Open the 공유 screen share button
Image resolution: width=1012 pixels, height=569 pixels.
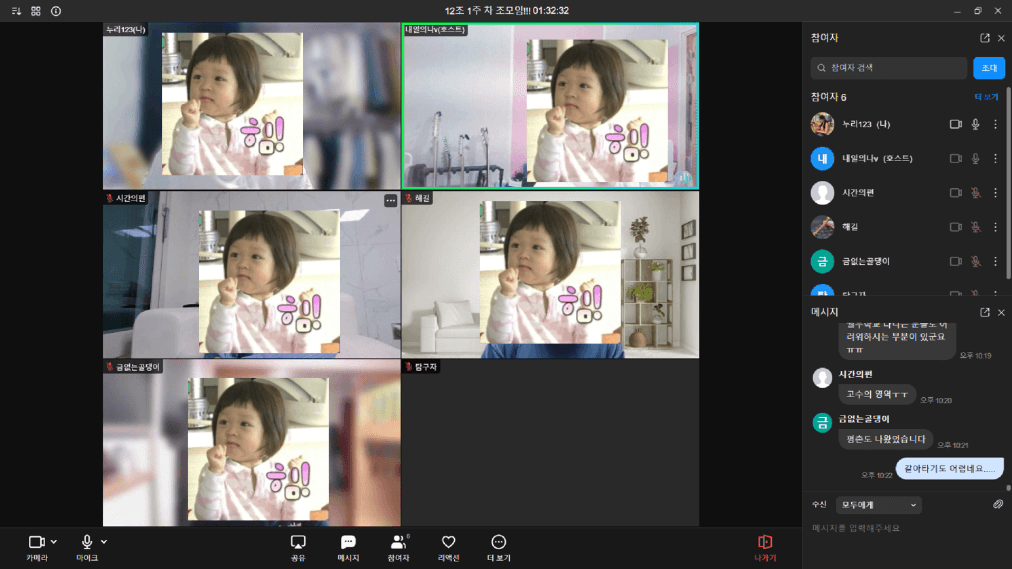(298, 548)
